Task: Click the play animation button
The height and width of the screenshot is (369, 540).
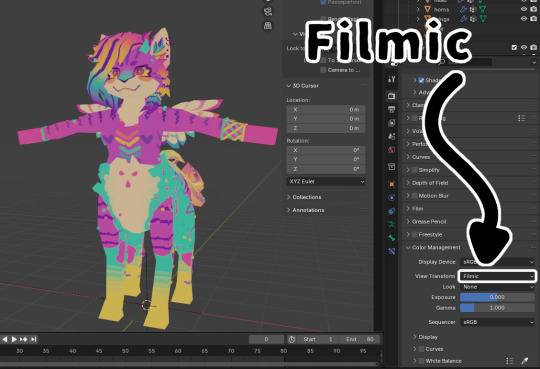Action: (14, 339)
